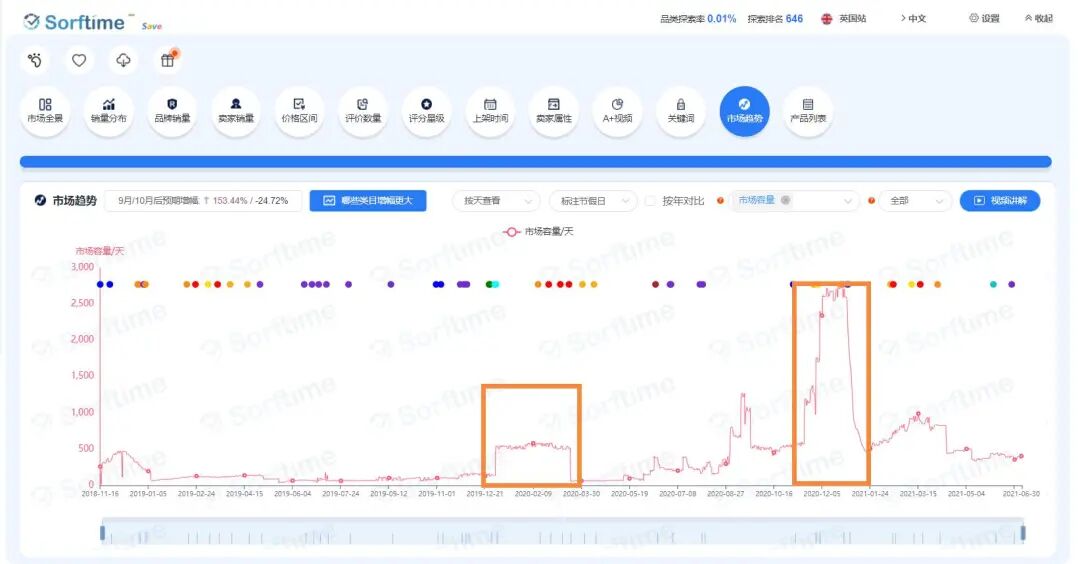Open the 关键词 keywords tab
Image resolution: width=1080 pixels, height=564 pixels.
pos(681,111)
